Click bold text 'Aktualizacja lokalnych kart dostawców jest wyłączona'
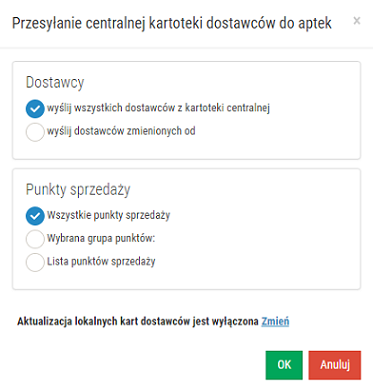The image size is (373, 391). pos(138,321)
